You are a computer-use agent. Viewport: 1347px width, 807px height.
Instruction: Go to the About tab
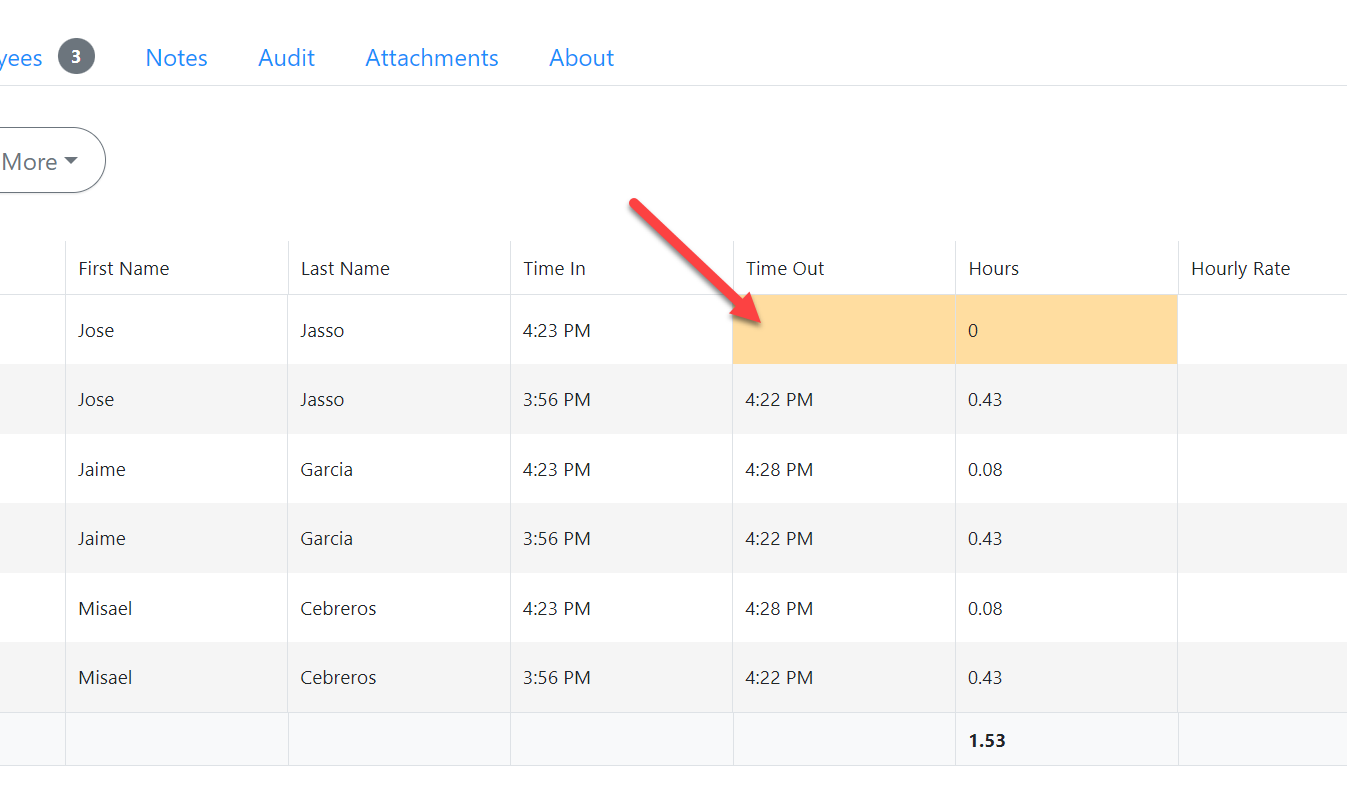581,58
